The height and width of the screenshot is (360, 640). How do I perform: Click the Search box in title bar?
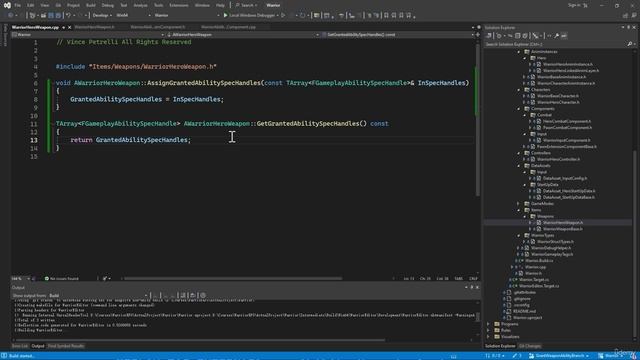click(246, 5)
